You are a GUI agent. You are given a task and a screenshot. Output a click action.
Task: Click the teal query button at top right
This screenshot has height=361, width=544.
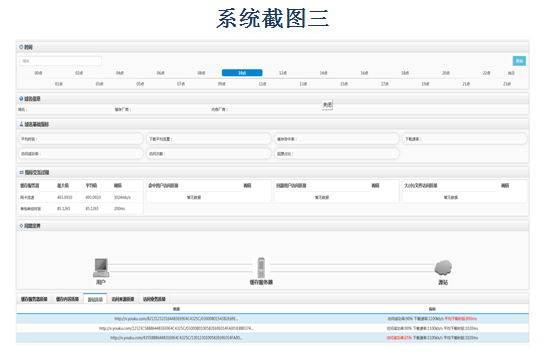coord(519,61)
